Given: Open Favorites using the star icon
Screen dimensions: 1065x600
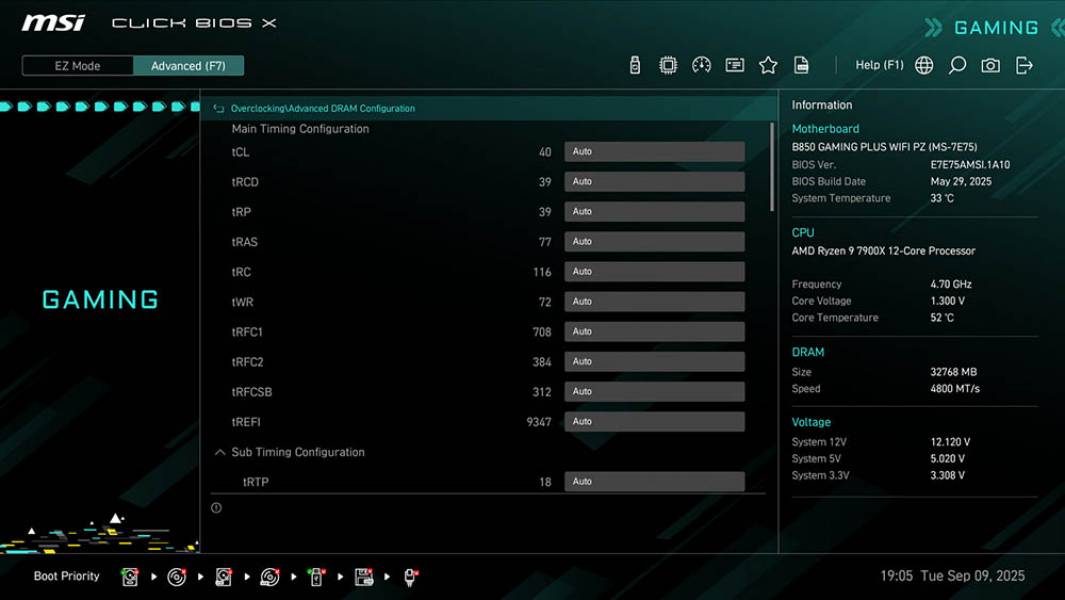Looking at the screenshot, I should click(768, 64).
